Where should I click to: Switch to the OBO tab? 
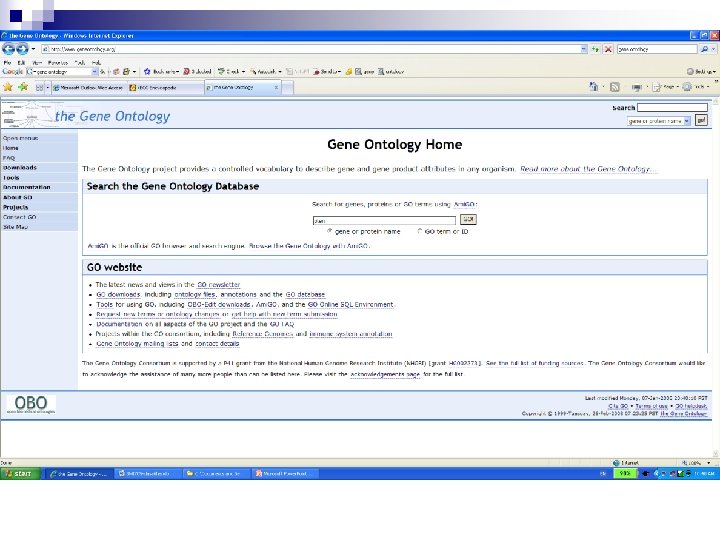click(165, 87)
